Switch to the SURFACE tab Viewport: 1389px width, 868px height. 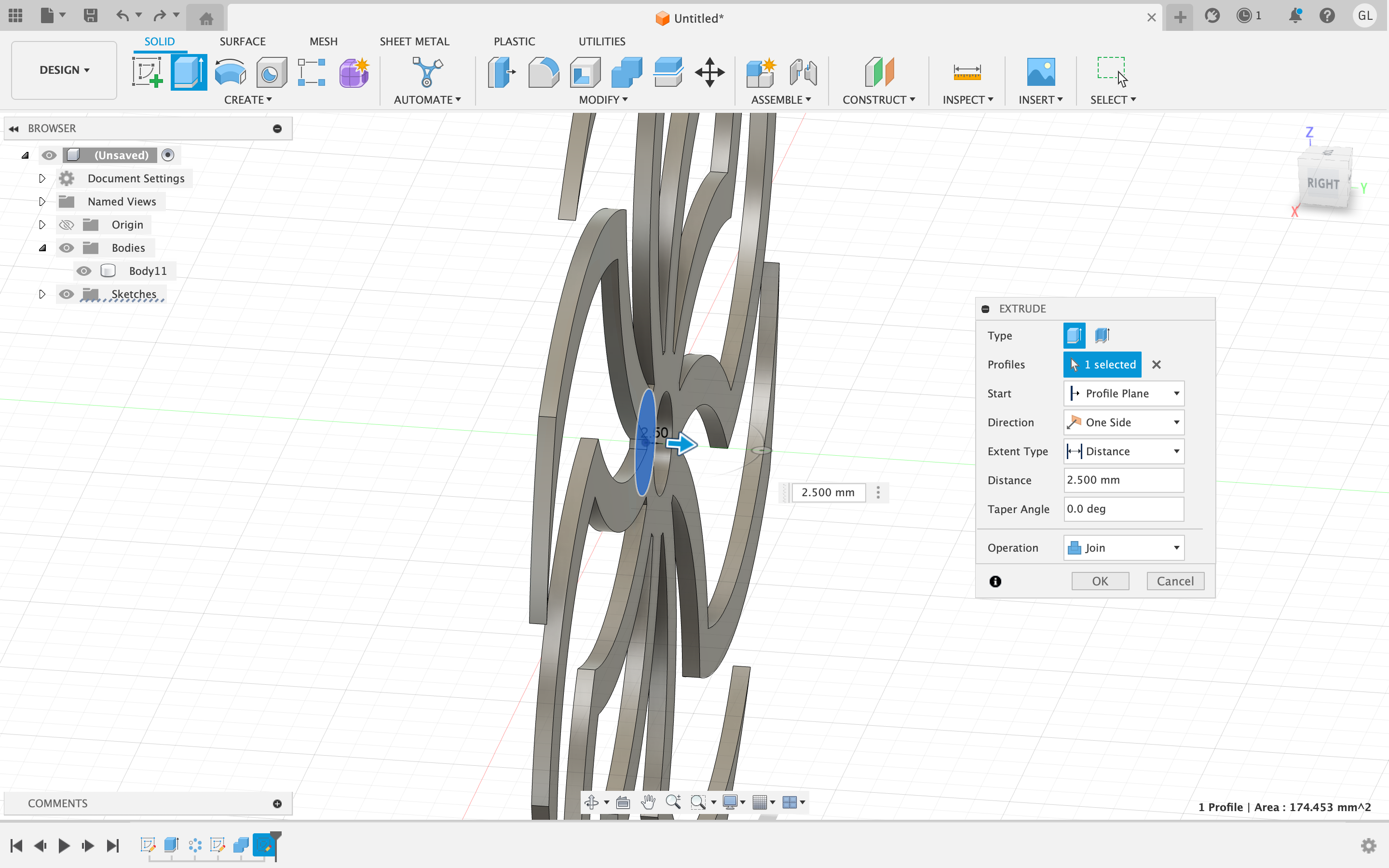pyautogui.click(x=242, y=41)
